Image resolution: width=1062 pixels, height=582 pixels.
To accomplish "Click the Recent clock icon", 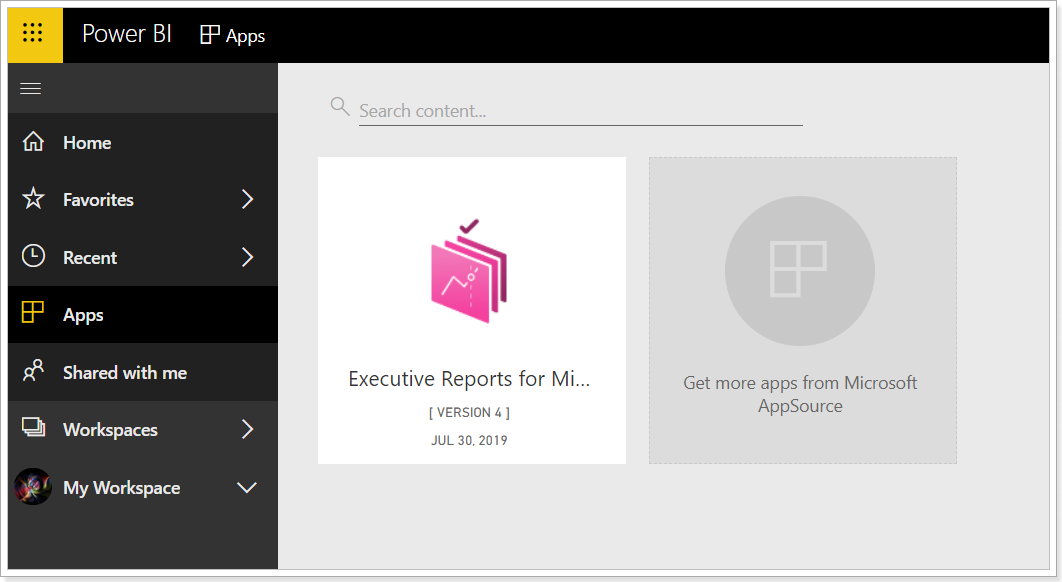I will (33, 256).
